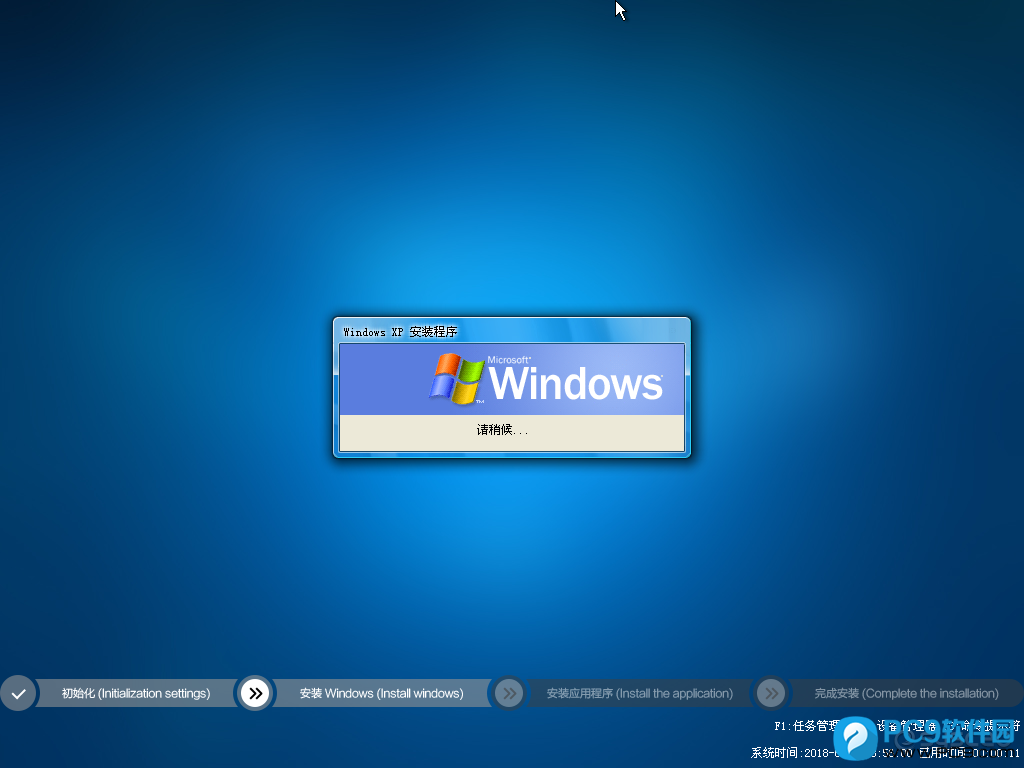1024x768 pixels.
Task: Click the Windows XP 安装程序 dialog title bar
Action: point(512,331)
